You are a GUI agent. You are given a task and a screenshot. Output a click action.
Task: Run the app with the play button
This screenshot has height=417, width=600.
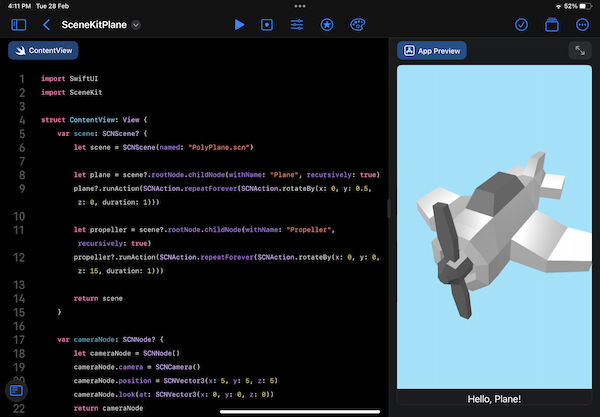pyautogui.click(x=240, y=25)
